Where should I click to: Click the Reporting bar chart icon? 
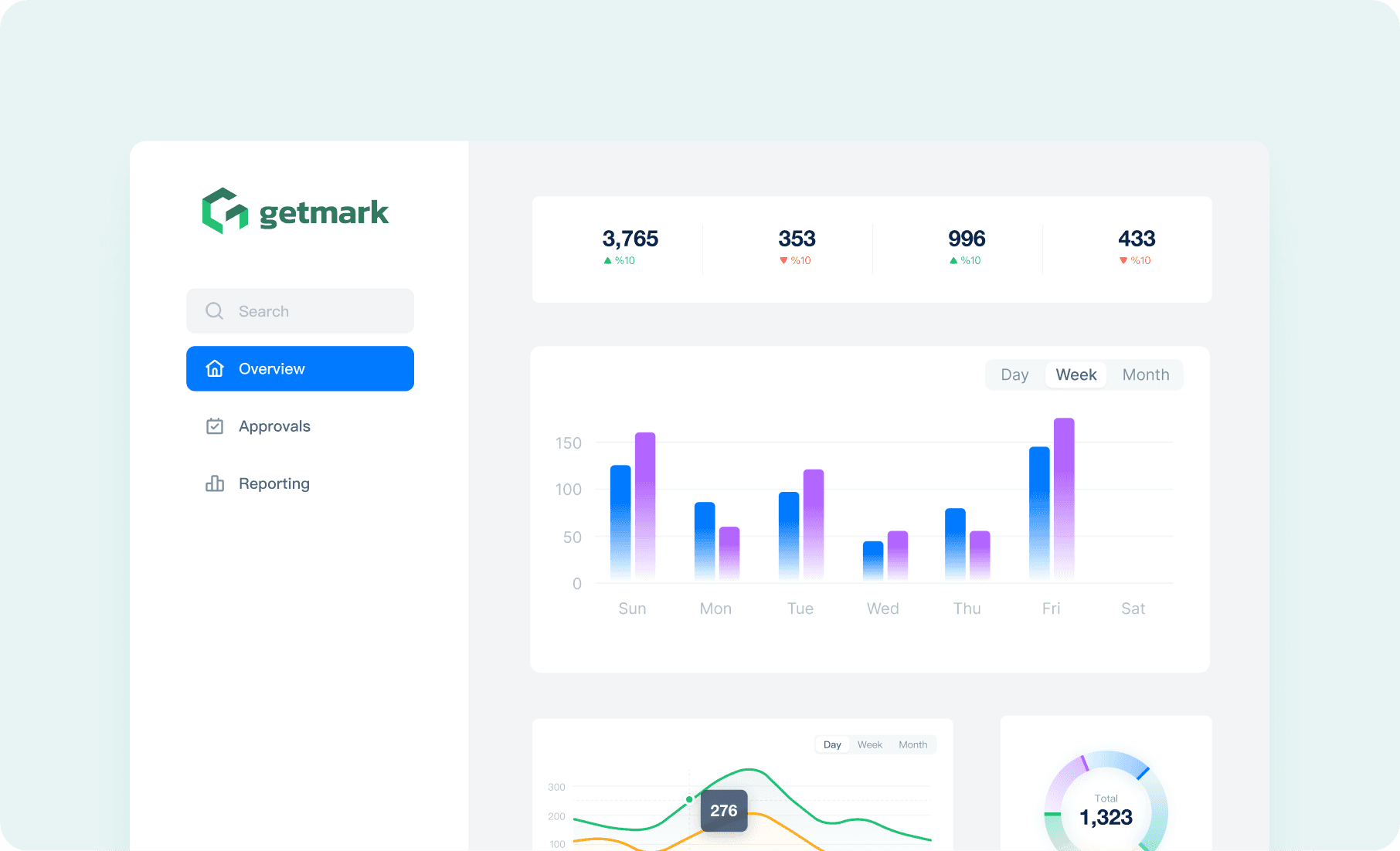tap(215, 483)
